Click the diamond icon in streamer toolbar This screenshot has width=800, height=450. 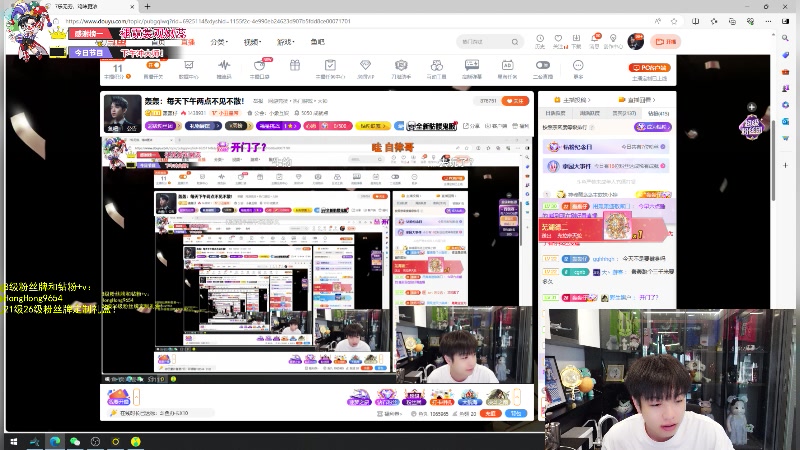[x=365, y=65]
